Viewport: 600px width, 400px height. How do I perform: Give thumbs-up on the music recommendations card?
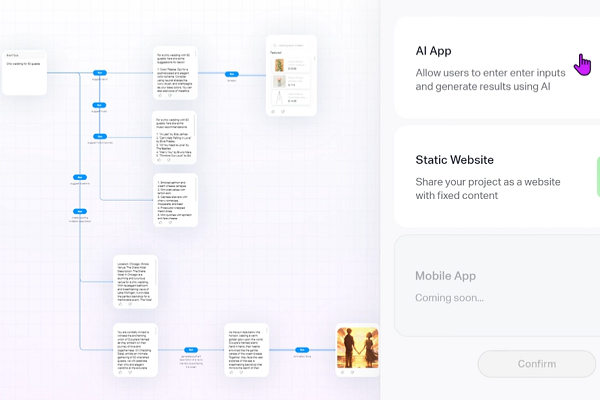pos(159,160)
